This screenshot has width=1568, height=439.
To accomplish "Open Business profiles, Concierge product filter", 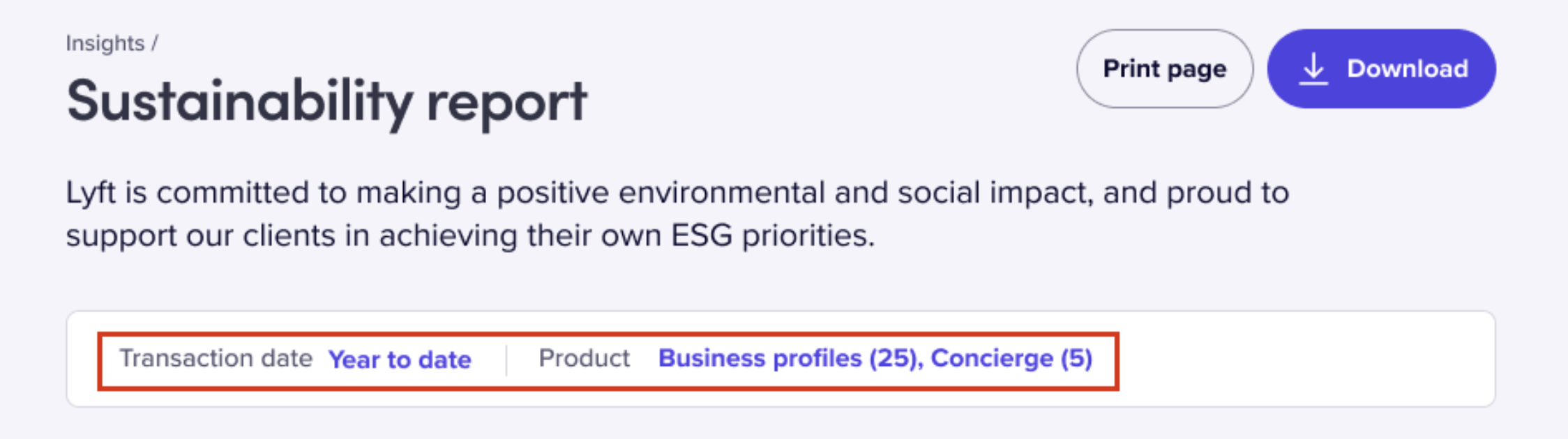I will click(875, 358).
